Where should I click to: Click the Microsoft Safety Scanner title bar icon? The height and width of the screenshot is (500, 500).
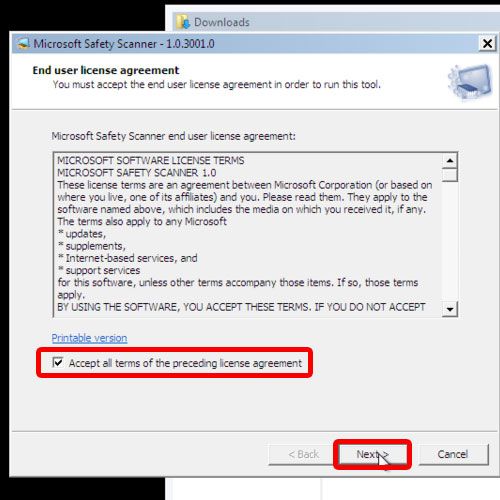point(23,44)
